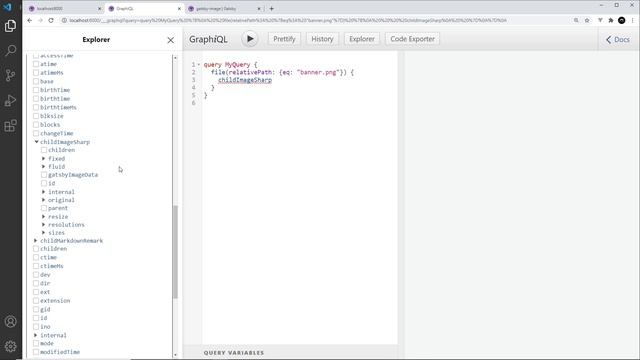Expand the Query Variables pane
The image size is (640, 360).
pos(234,353)
